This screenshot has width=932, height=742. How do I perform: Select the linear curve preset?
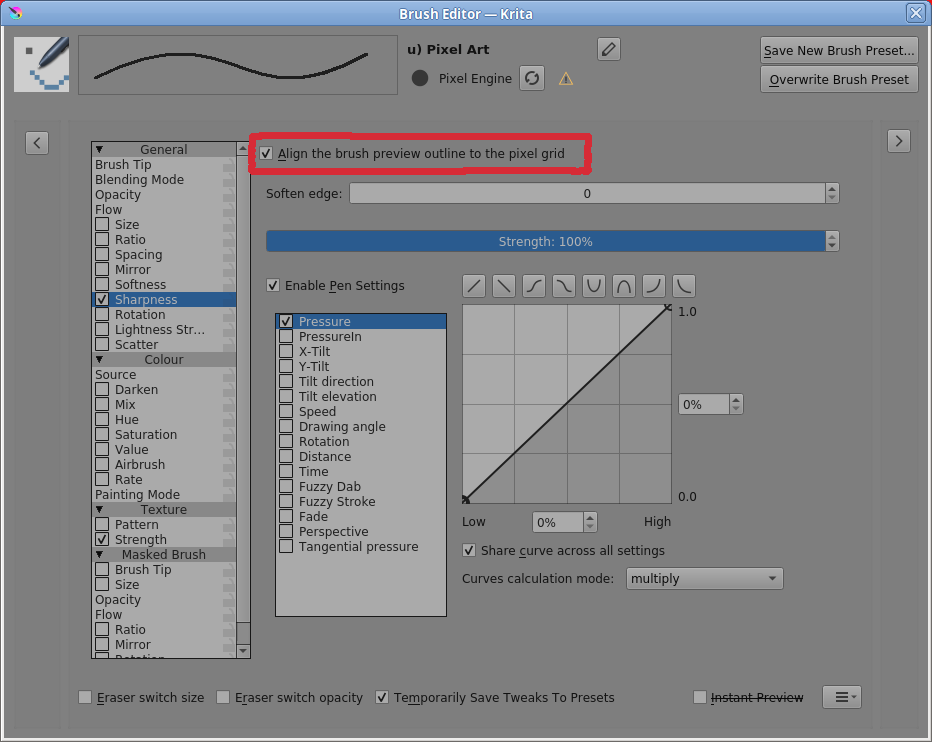[474, 286]
